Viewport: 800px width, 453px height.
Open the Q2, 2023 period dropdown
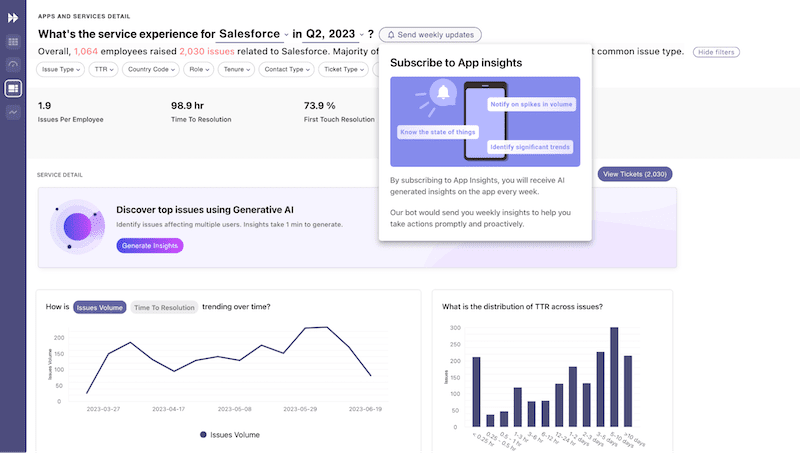(335, 34)
